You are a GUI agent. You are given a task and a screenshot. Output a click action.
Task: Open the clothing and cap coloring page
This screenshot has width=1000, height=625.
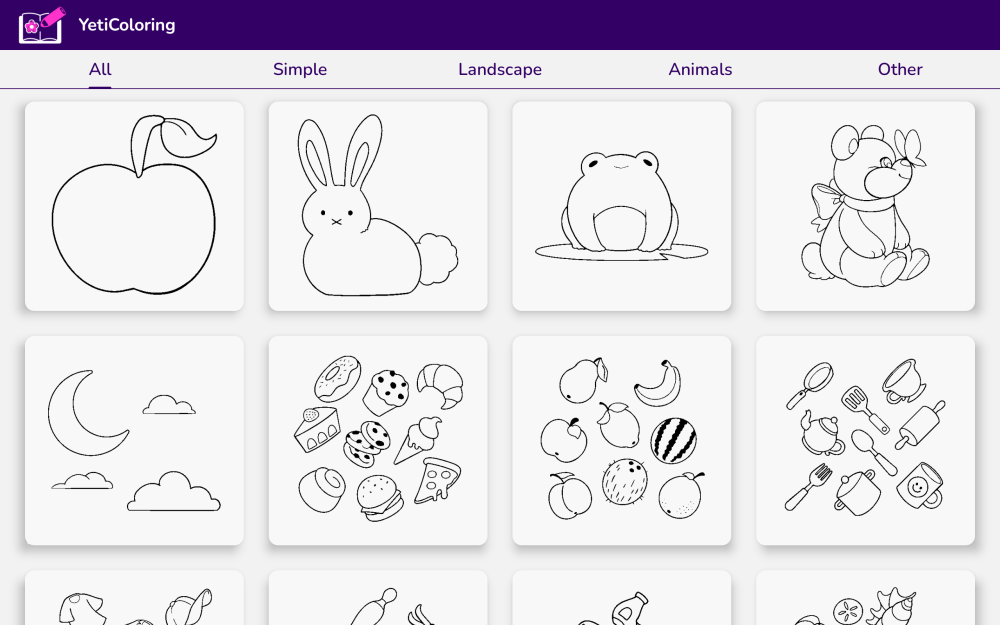(135, 598)
